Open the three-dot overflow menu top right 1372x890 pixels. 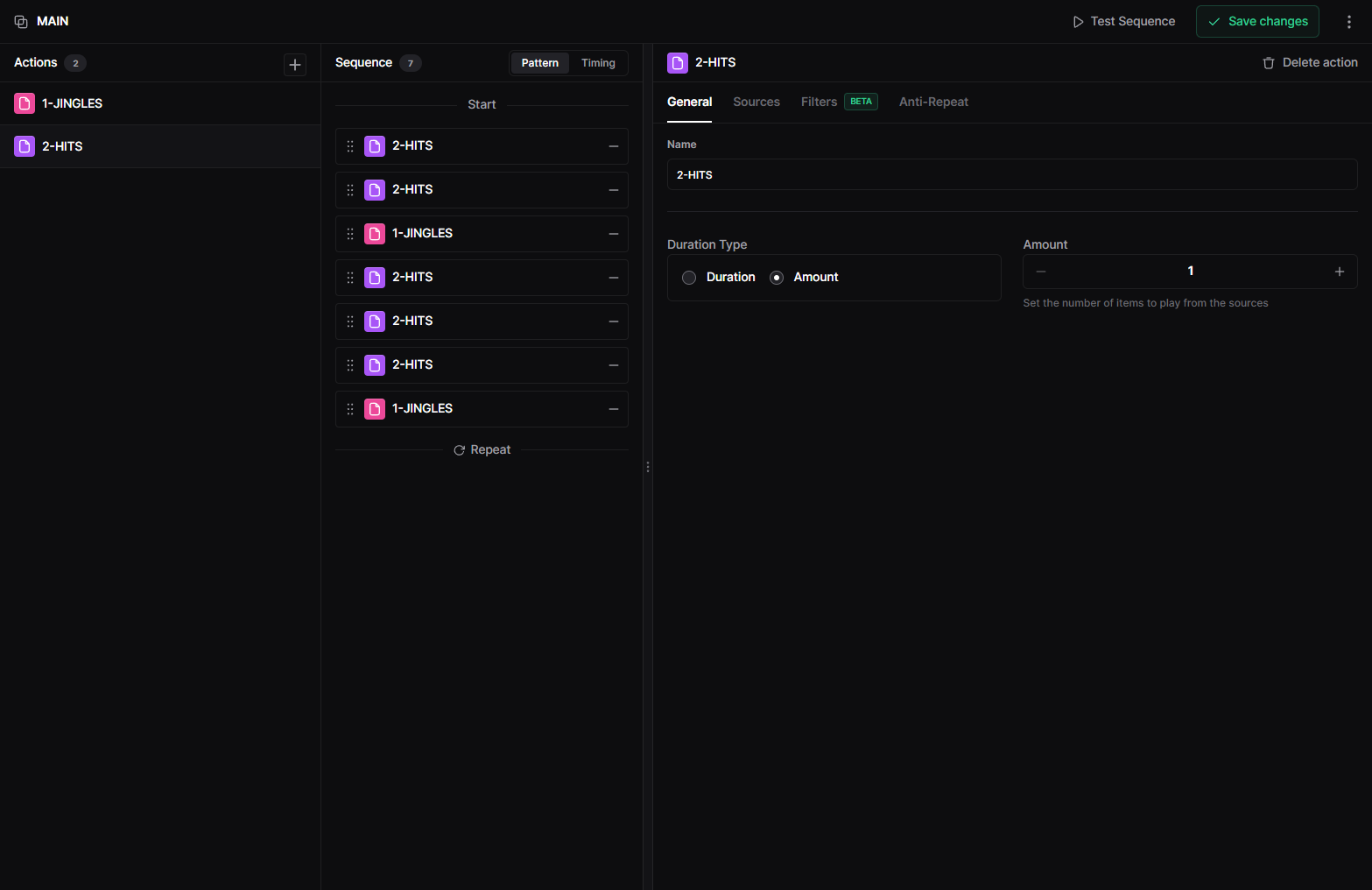click(x=1349, y=21)
